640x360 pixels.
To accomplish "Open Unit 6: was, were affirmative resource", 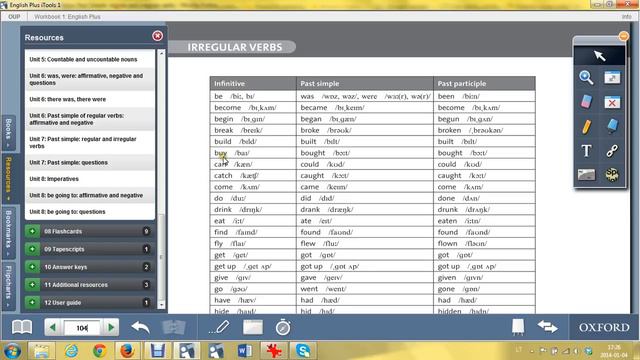I will coord(90,79).
